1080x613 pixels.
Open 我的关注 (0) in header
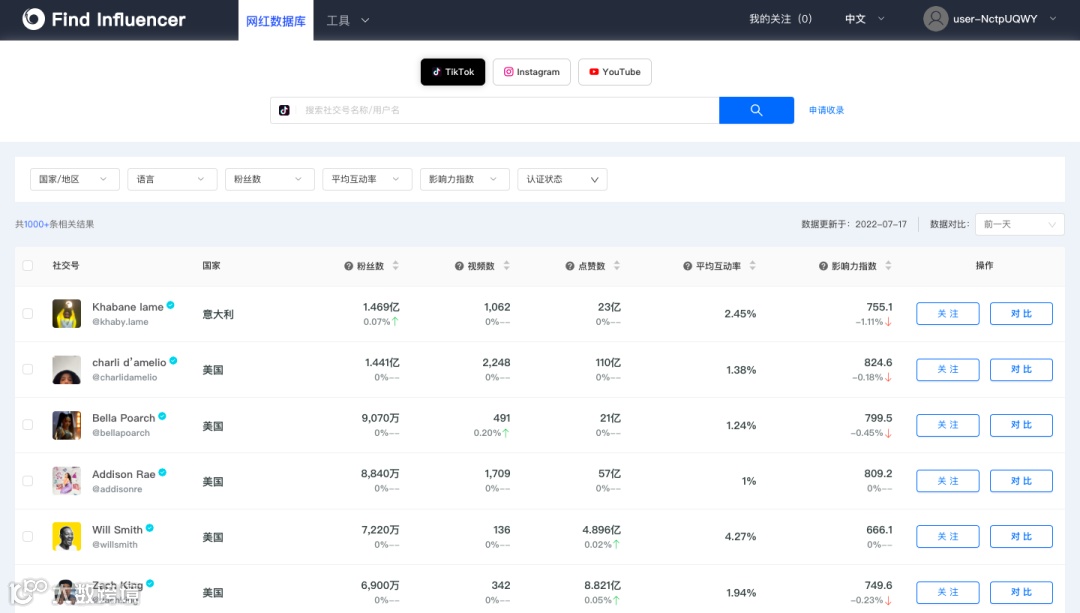point(780,19)
